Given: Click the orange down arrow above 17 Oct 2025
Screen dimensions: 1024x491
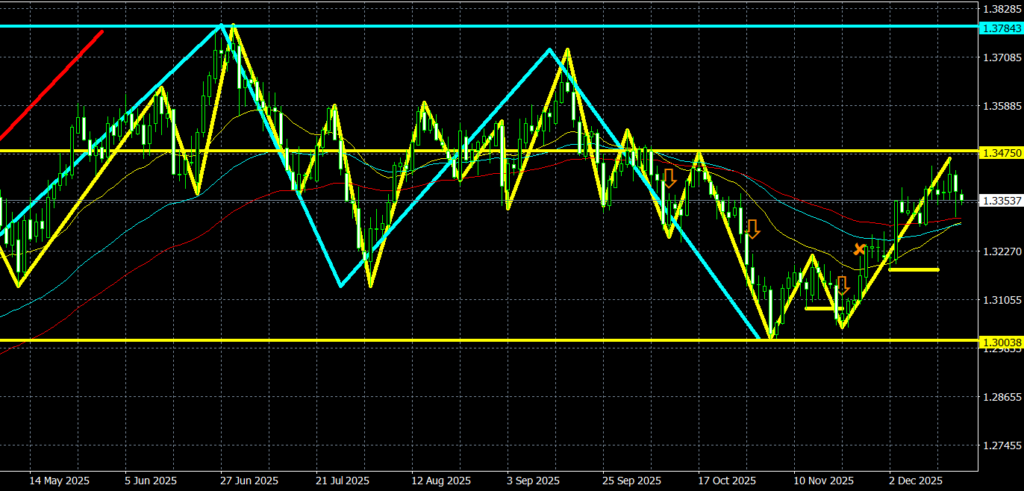Looking at the screenshot, I should point(752,228).
